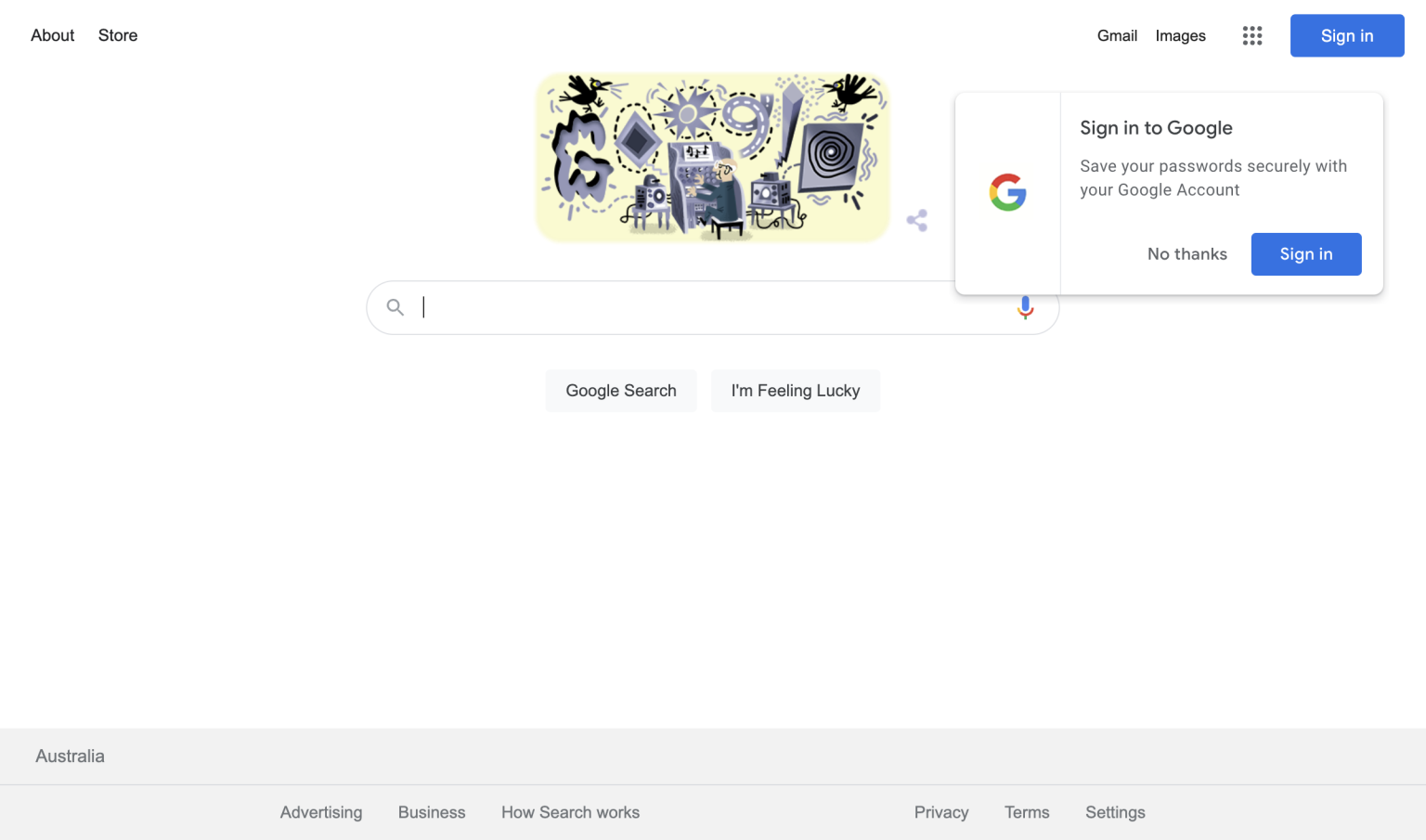Viewport: 1426px width, 840px height.
Task: Visit the Store link
Action: [118, 35]
